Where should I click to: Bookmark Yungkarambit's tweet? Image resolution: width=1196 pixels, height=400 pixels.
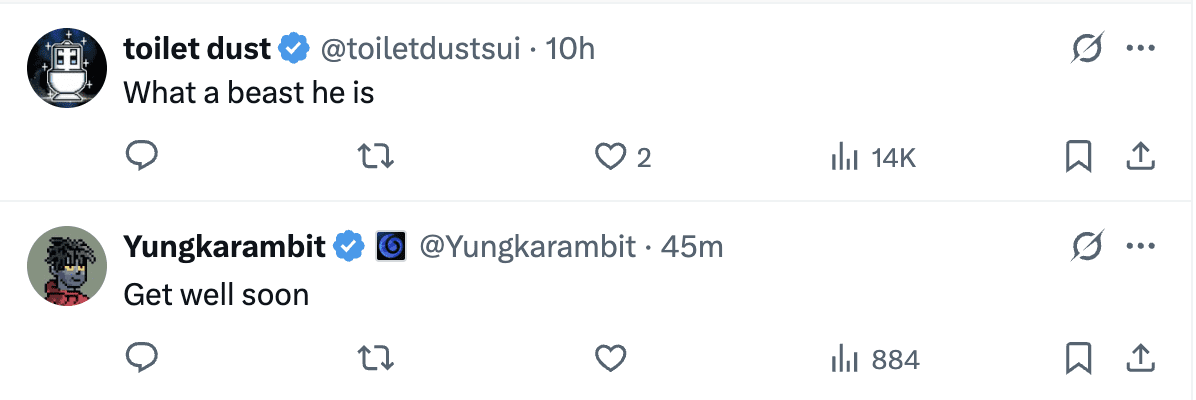tap(1078, 358)
